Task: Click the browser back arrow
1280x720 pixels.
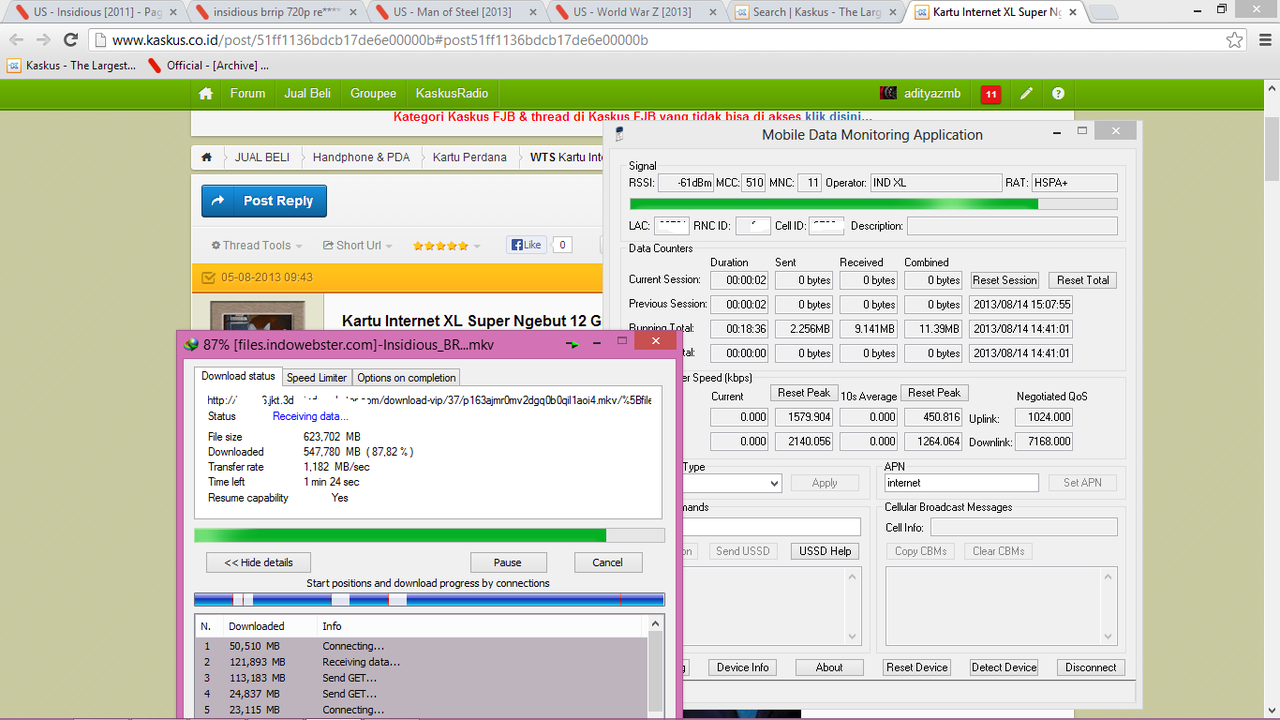Action: [16, 40]
